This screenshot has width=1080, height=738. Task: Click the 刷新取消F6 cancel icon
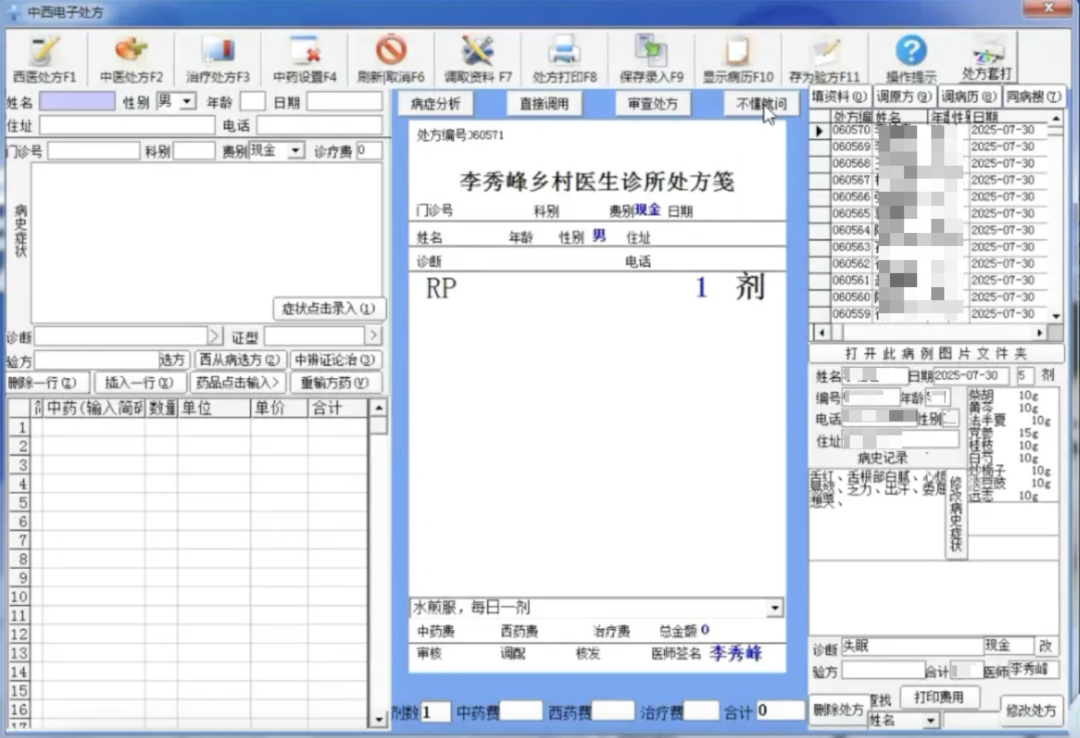click(x=391, y=59)
